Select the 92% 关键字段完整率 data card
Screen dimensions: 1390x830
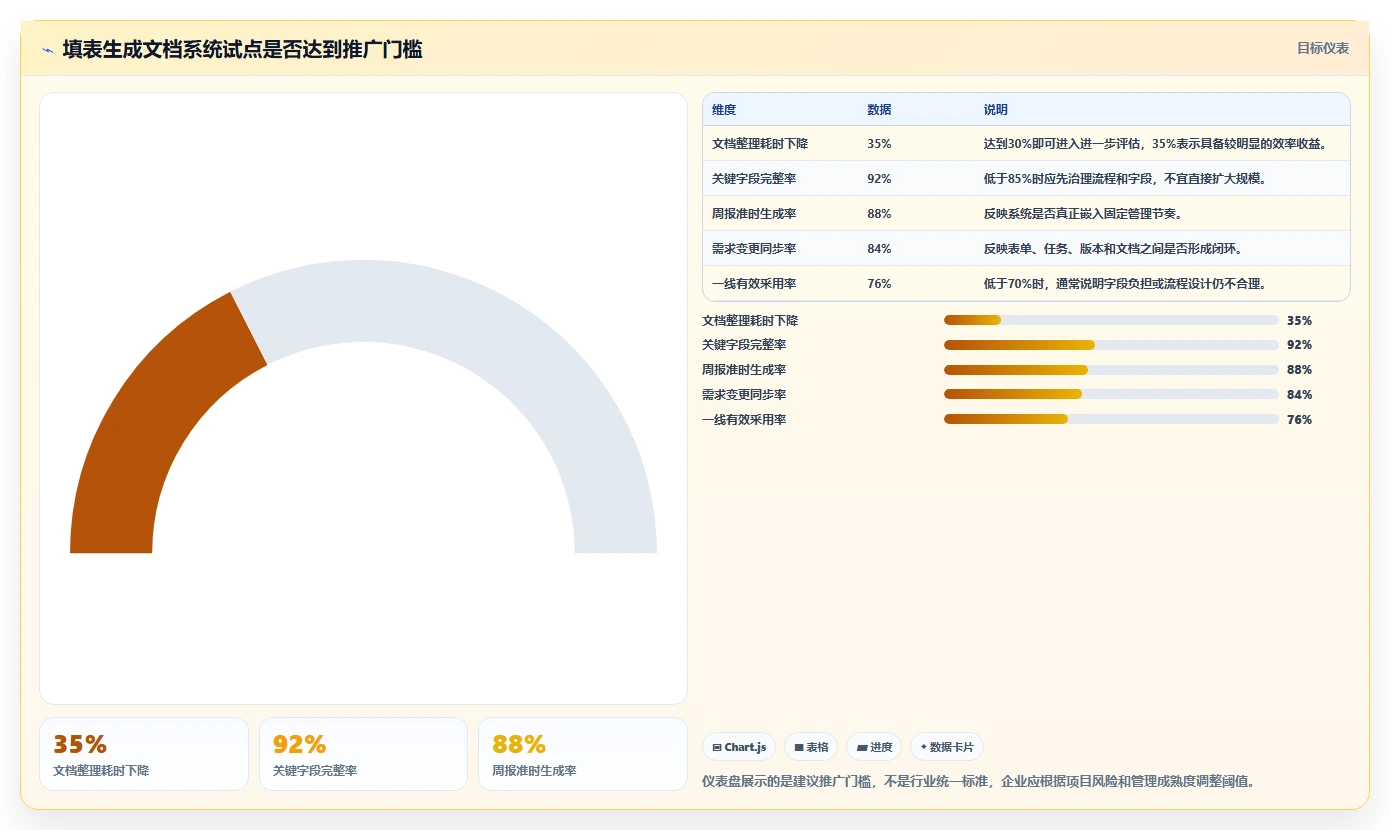point(363,754)
